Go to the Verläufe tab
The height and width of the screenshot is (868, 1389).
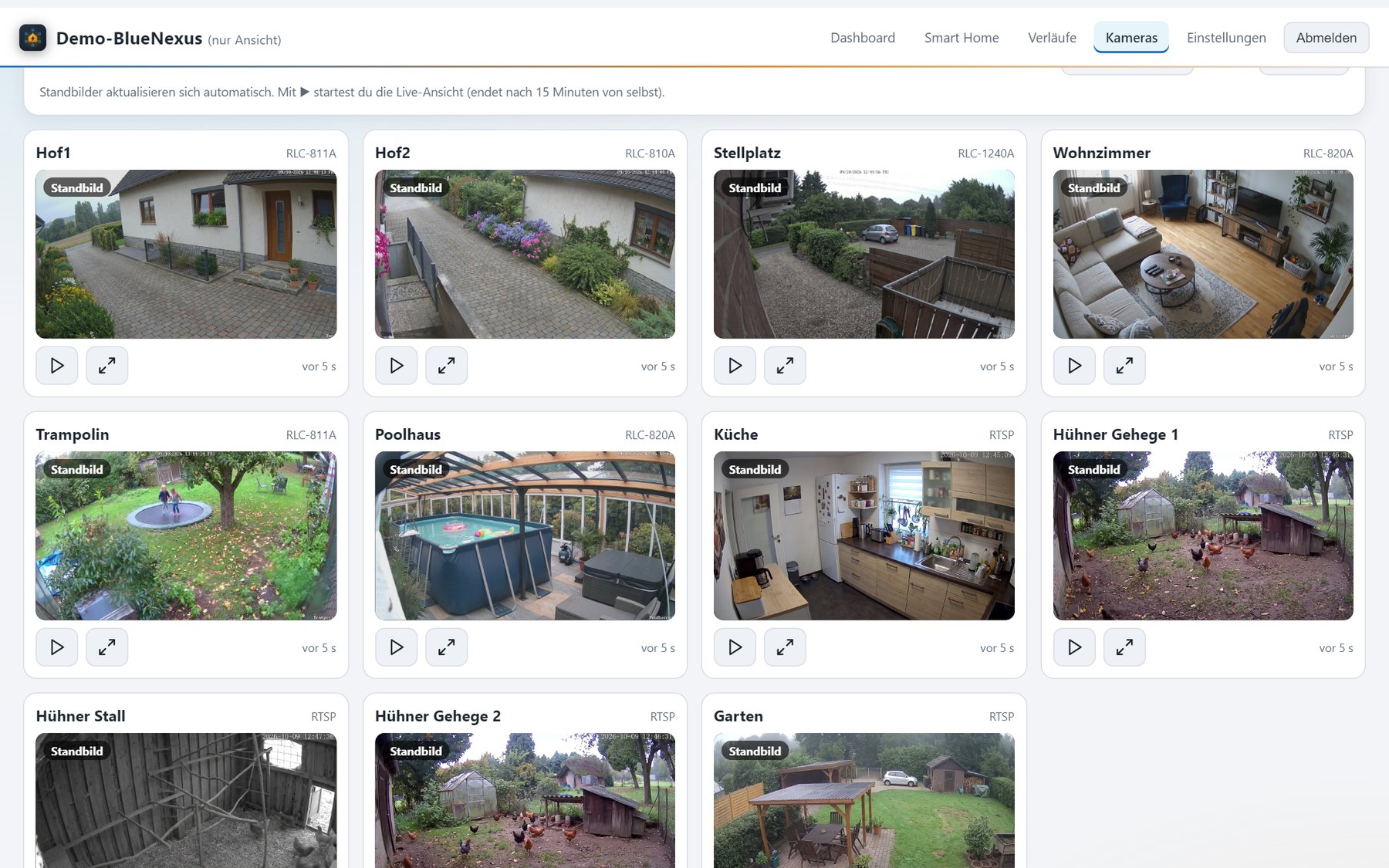point(1052,38)
